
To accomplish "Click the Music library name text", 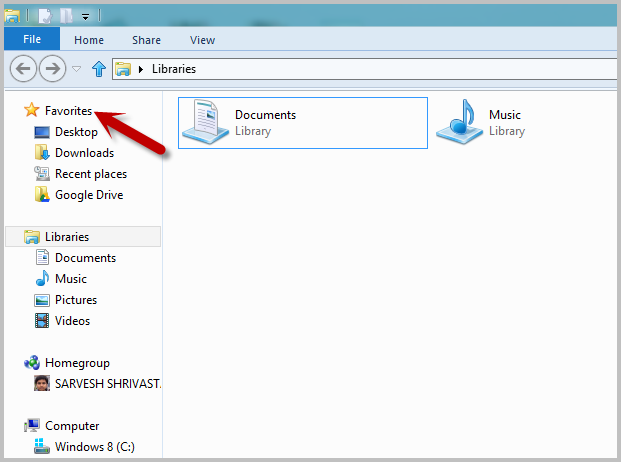I will tap(505, 115).
